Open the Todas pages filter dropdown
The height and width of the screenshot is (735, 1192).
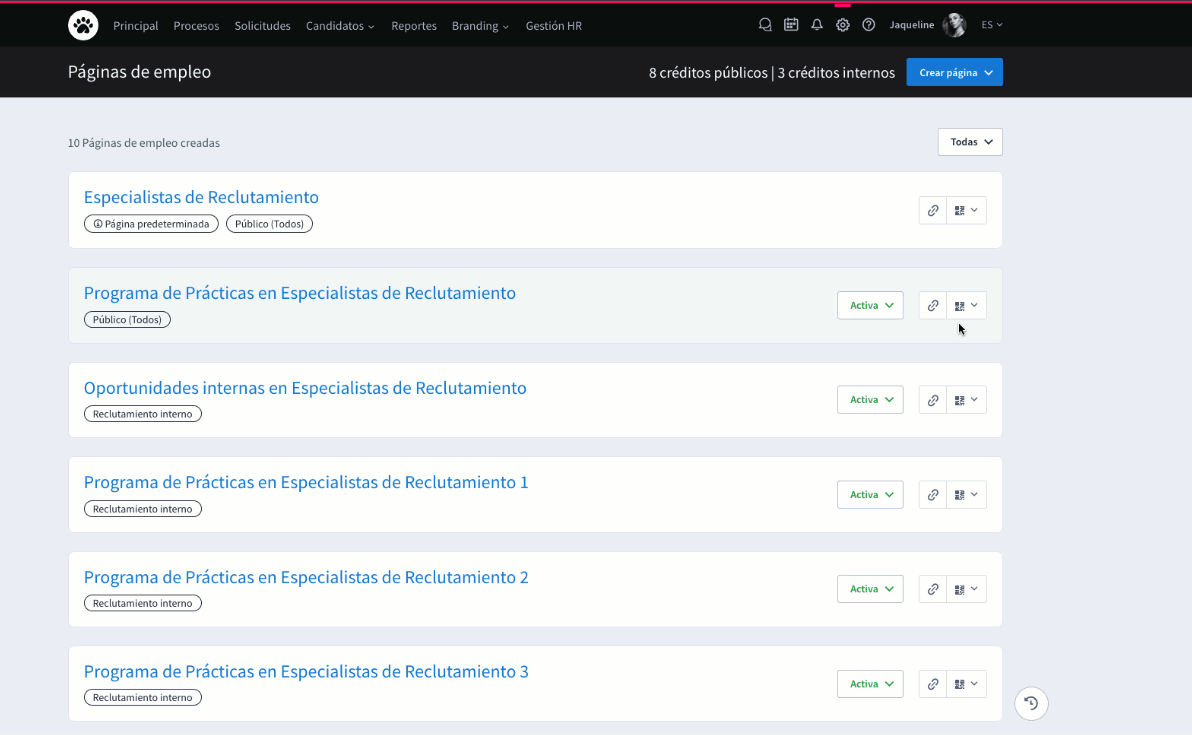[x=968, y=141]
